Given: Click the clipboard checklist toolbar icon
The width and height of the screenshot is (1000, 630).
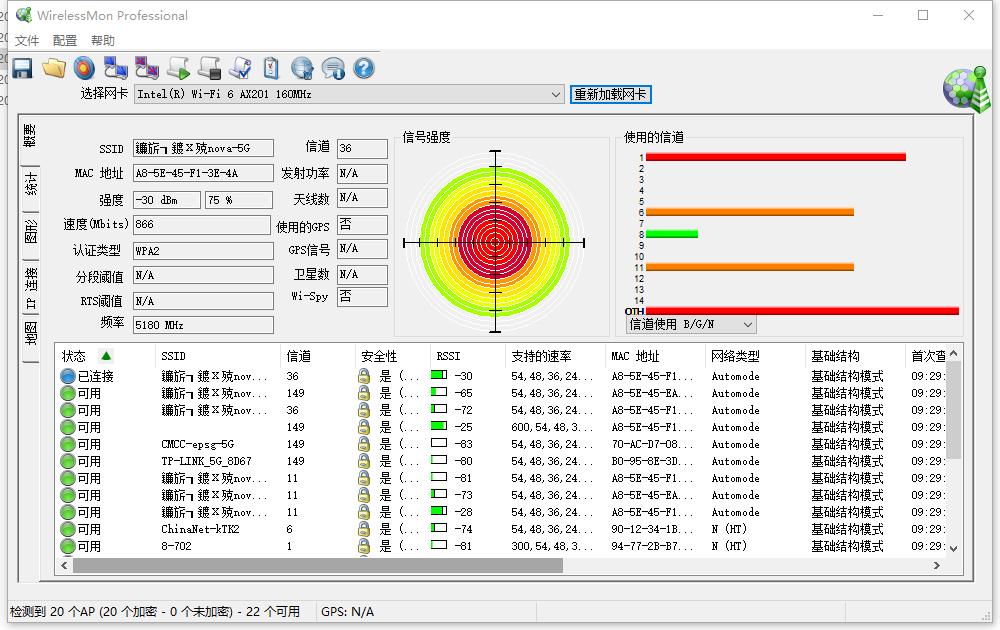Looking at the screenshot, I should [271, 68].
